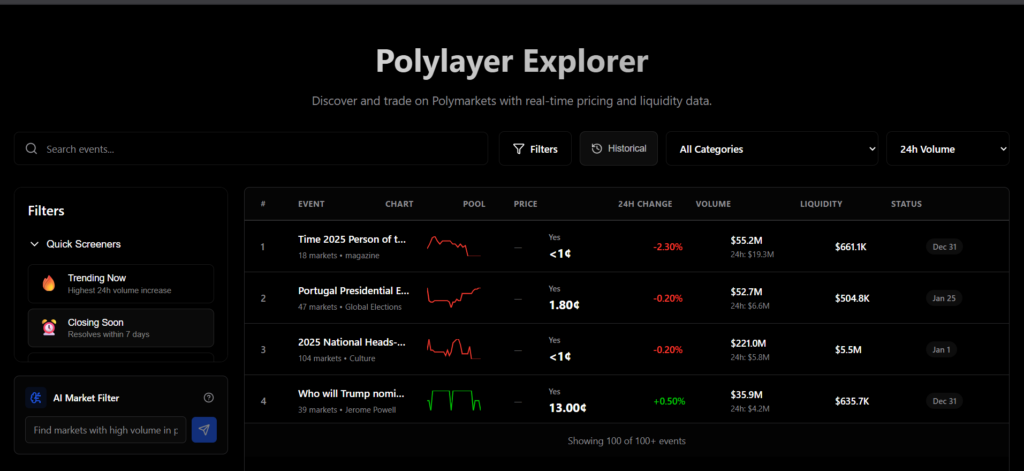
Task: Click the Jan 1 status badge
Action: 941,349
